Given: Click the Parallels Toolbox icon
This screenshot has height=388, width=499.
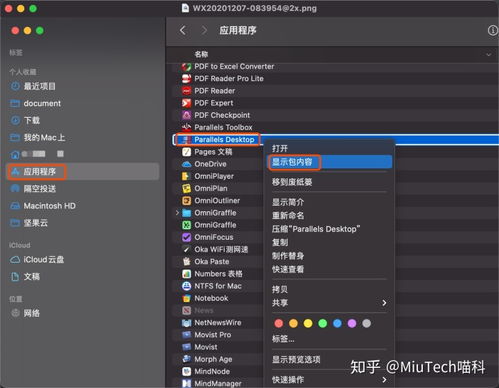Looking at the screenshot, I should point(186,127).
